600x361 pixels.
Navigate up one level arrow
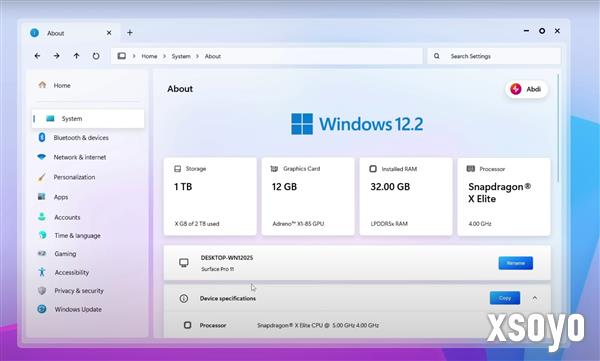coord(77,56)
